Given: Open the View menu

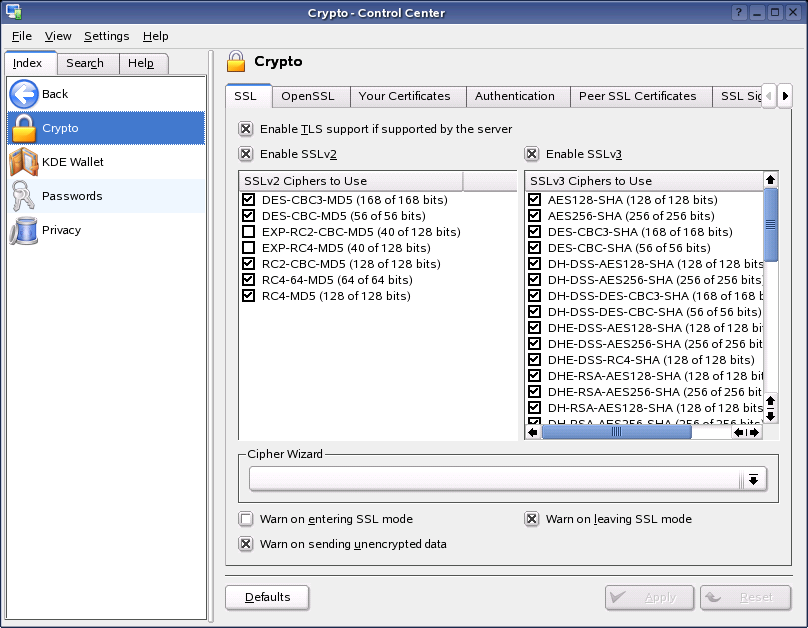Looking at the screenshot, I should [58, 36].
